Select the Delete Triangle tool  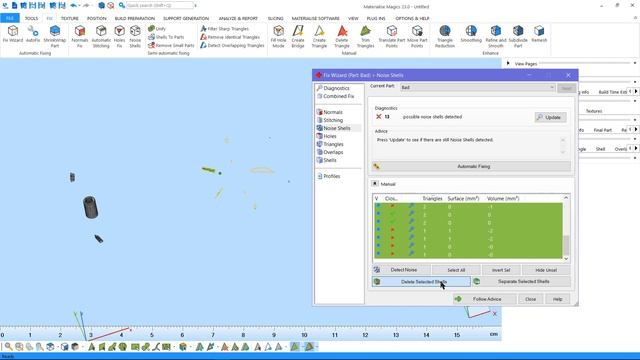pos(342,36)
